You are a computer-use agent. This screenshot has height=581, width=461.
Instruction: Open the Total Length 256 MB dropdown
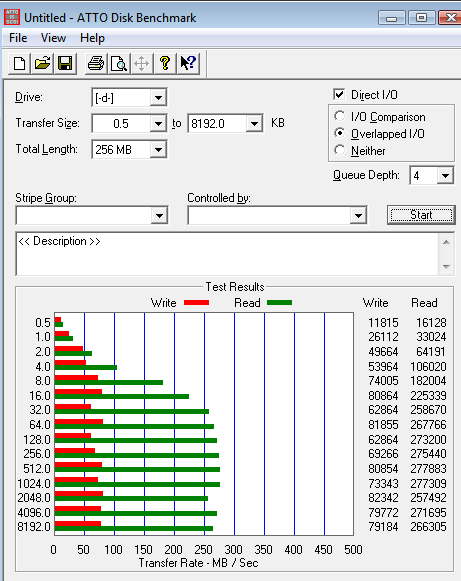[159, 150]
